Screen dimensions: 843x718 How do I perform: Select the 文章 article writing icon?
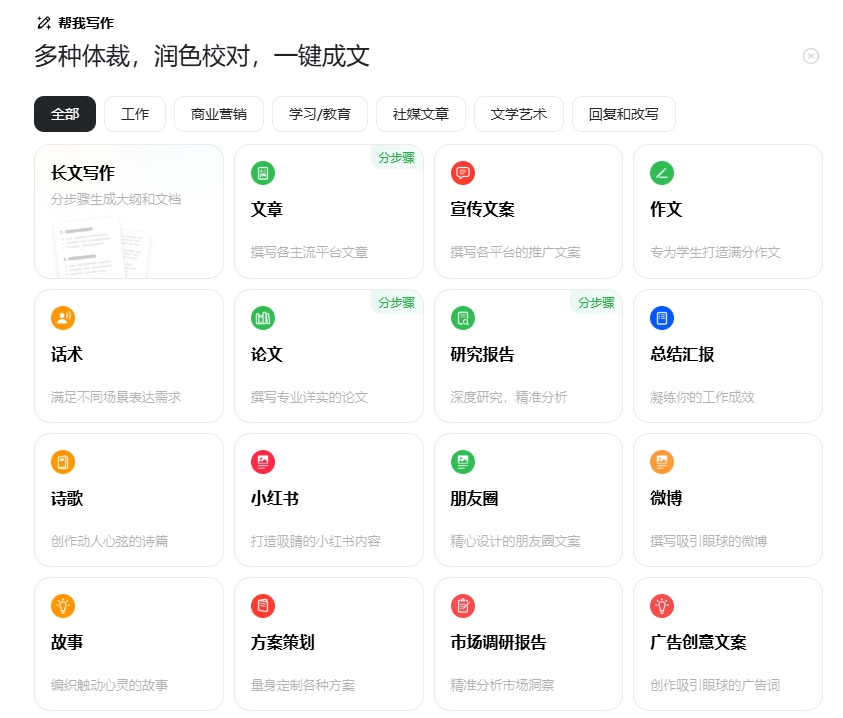(x=263, y=173)
